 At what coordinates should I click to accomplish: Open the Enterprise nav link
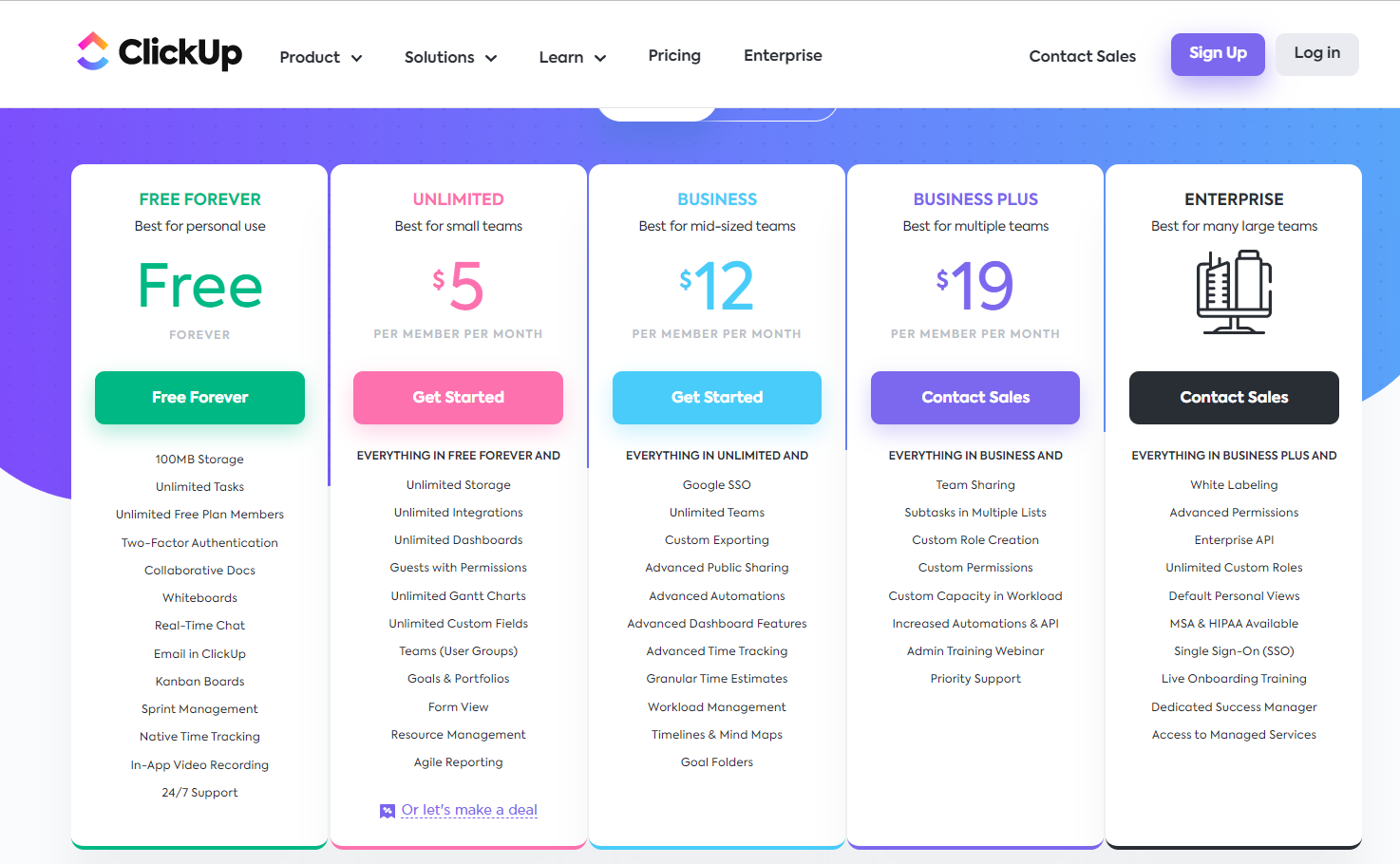(x=783, y=55)
